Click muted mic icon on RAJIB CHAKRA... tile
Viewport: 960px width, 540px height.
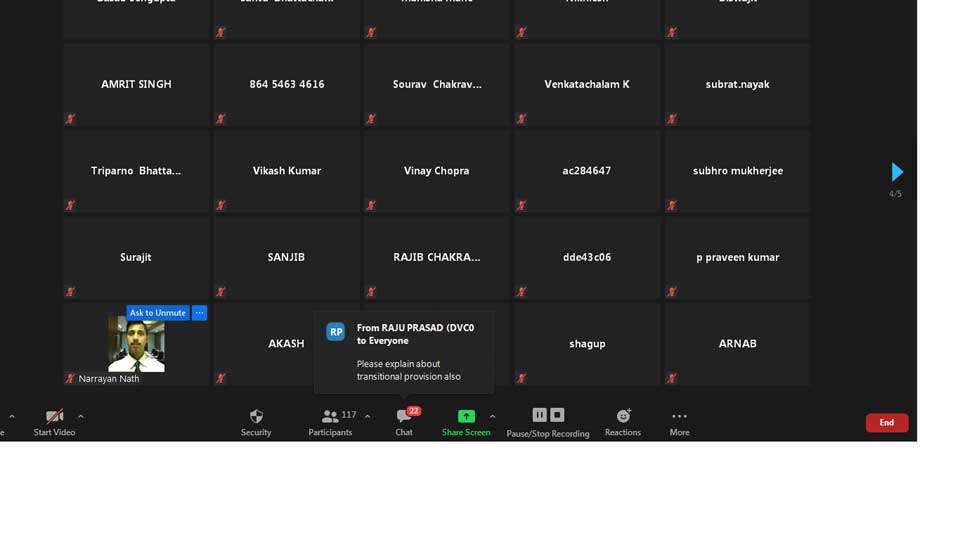[x=371, y=291]
